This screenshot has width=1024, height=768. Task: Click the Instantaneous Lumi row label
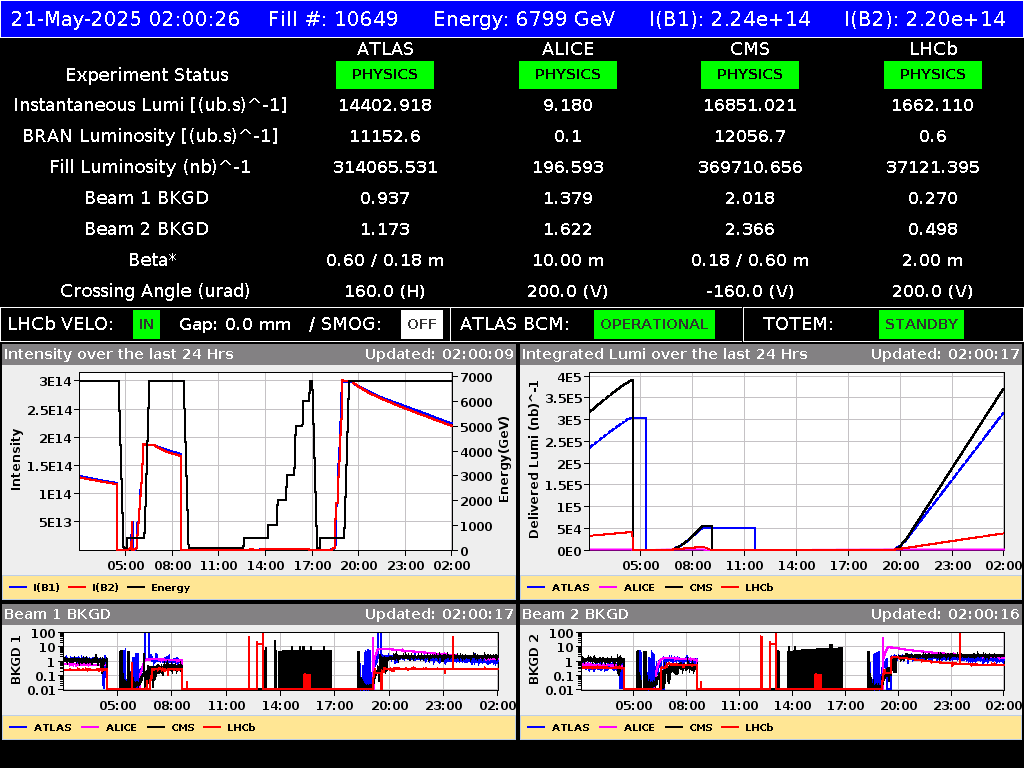pos(150,106)
